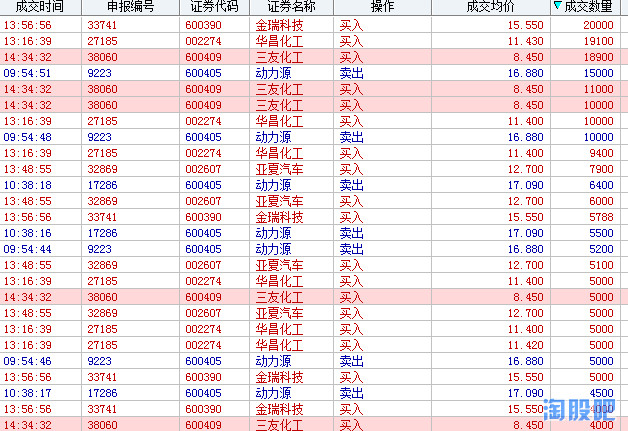Select the quantity cell 6400
628x431 pixels.
(x=601, y=185)
